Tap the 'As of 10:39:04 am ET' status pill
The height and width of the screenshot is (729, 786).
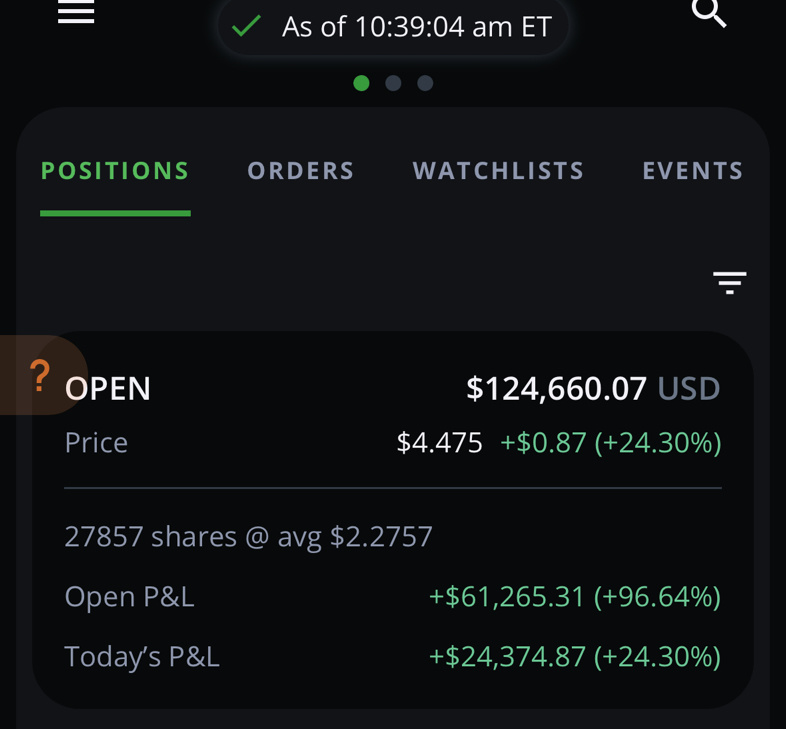tap(394, 26)
